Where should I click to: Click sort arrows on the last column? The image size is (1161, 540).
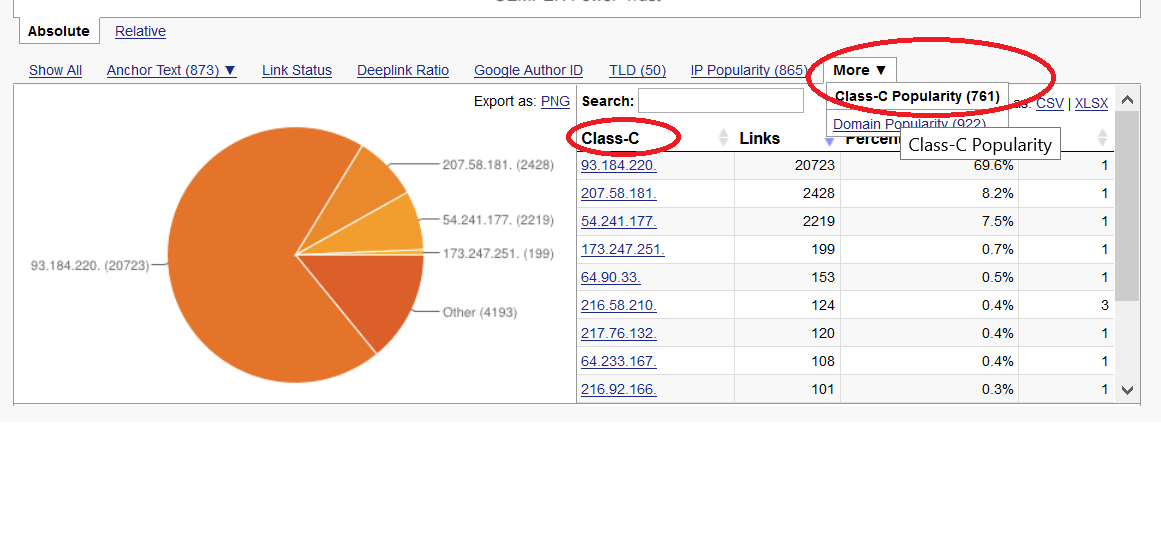click(x=1103, y=138)
